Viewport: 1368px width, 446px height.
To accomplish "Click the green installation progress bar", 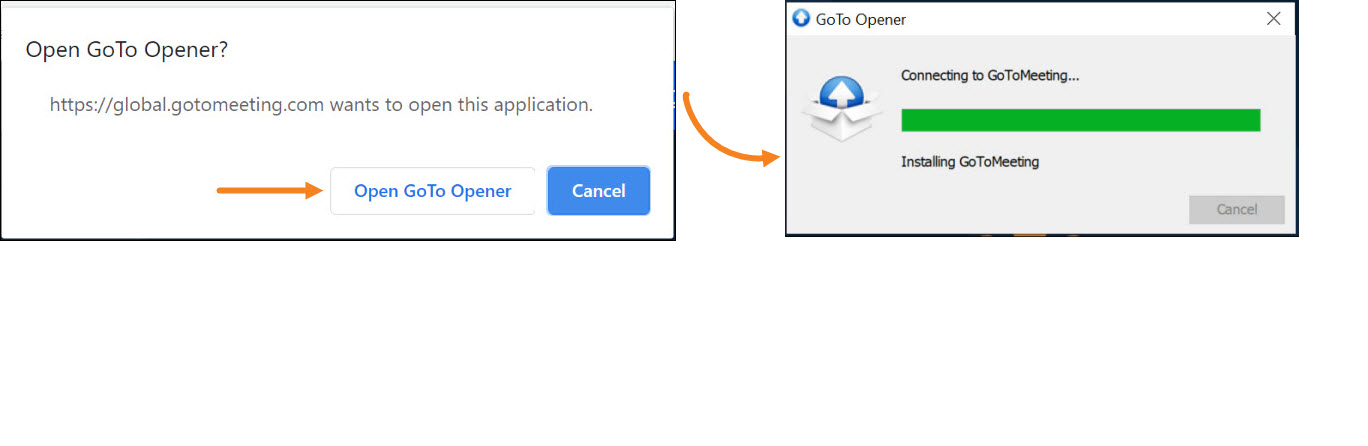I will coord(1081,120).
